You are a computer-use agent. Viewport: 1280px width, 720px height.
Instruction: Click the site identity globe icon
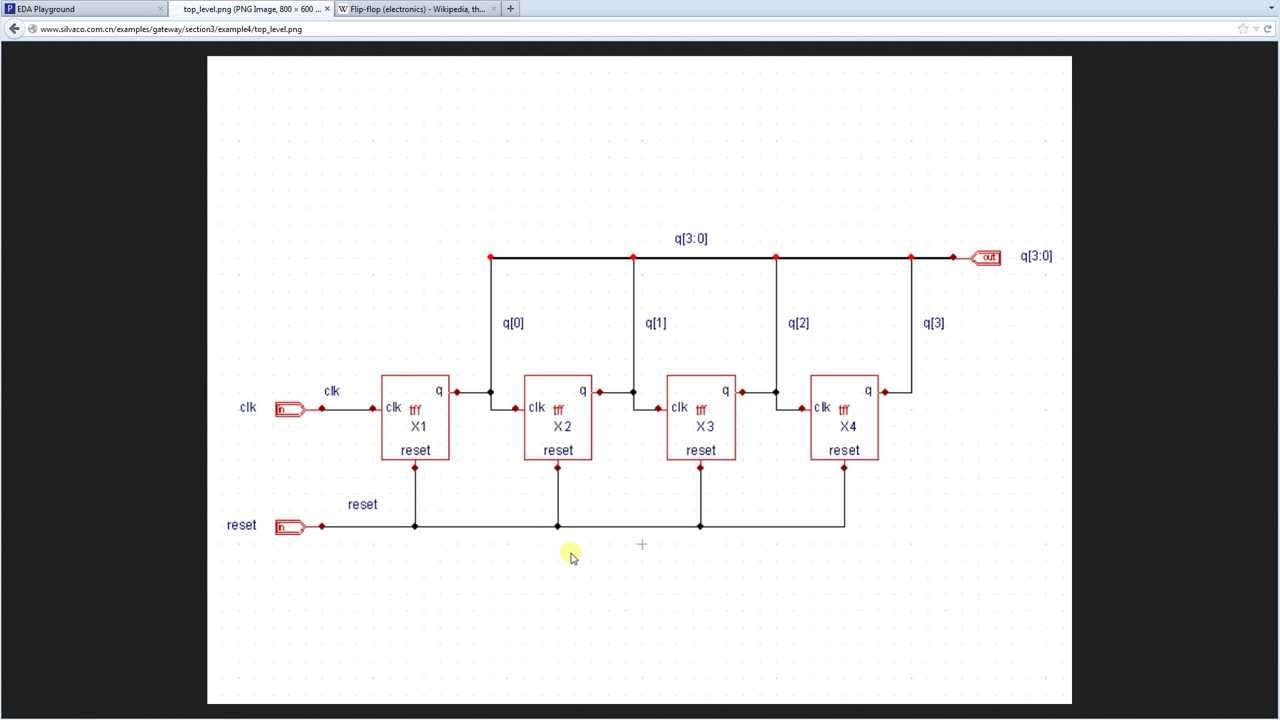pyautogui.click(x=33, y=29)
